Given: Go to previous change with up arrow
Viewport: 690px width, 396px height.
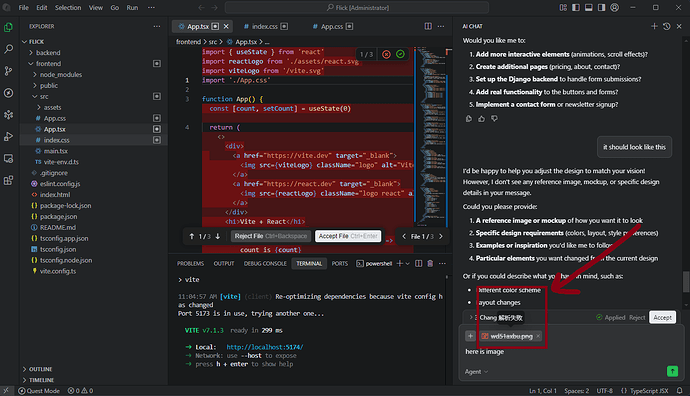Looking at the screenshot, I should coord(191,236).
